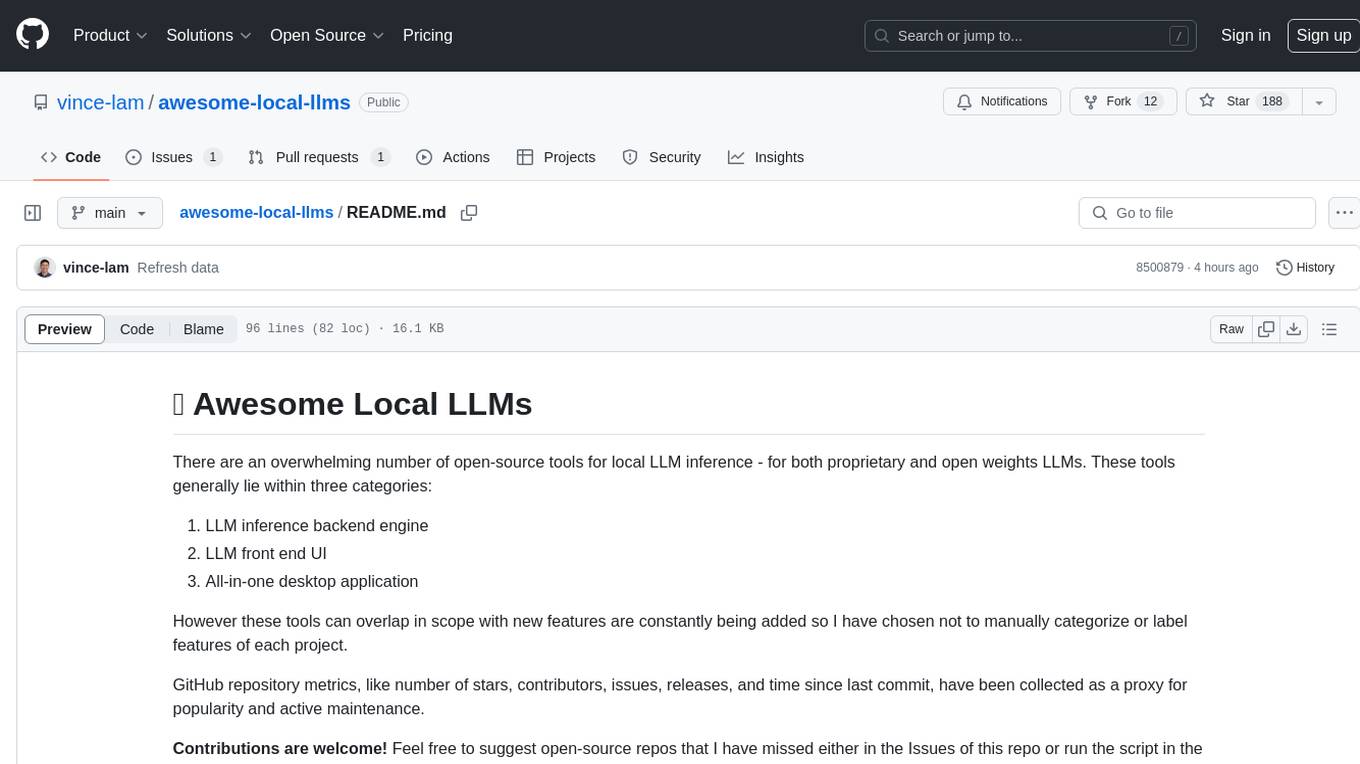Star the repository
Screen dimensions: 1360x764
pos(1243,102)
